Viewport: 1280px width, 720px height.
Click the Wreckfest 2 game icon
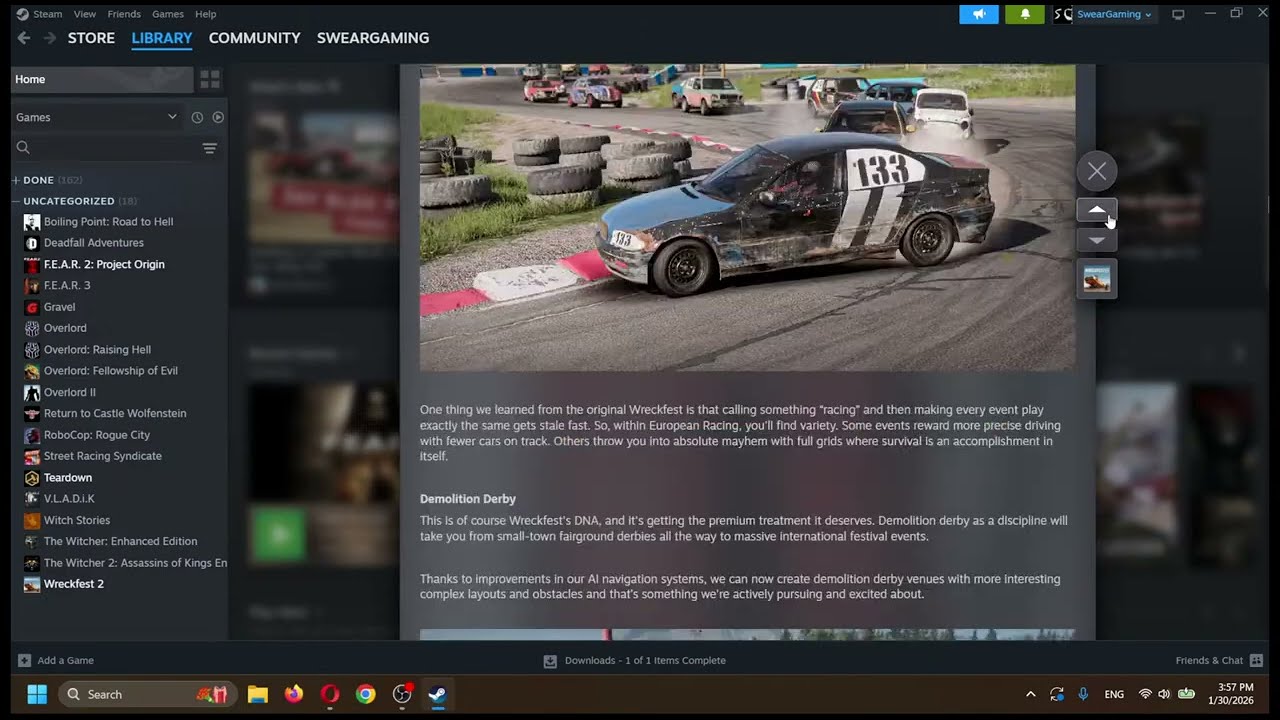(x=32, y=584)
